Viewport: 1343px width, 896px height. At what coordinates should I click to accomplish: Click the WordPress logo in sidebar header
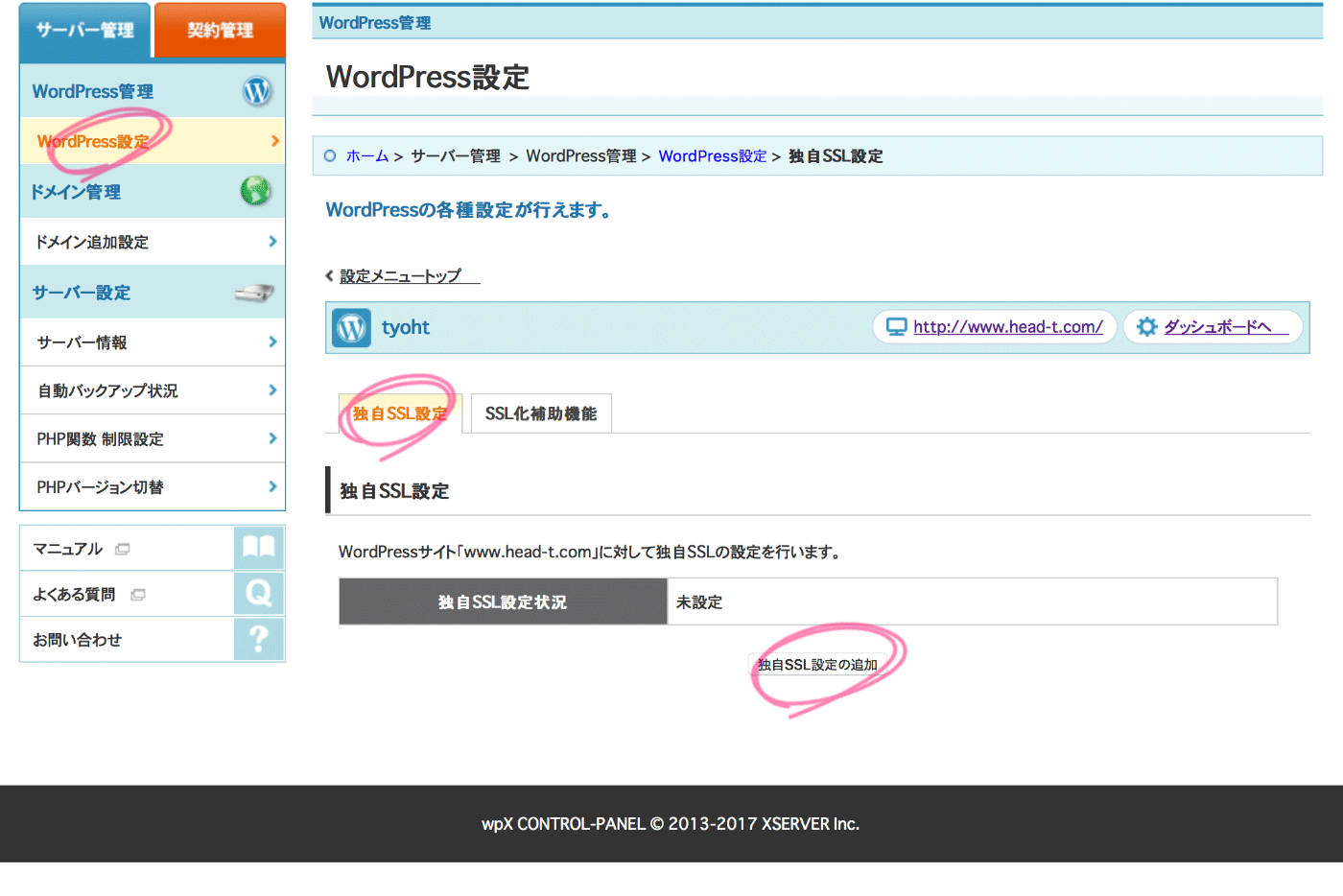tap(257, 91)
